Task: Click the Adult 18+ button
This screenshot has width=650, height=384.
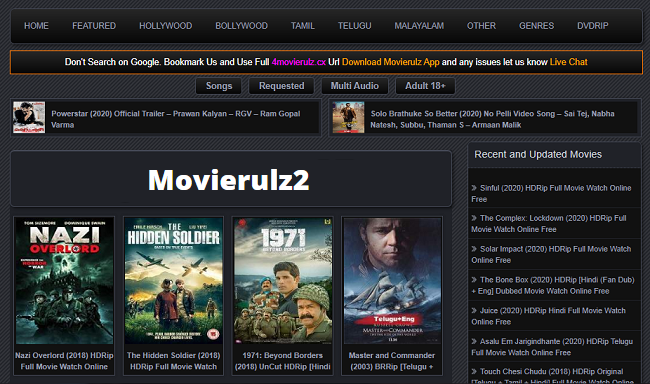Action: click(x=425, y=86)
